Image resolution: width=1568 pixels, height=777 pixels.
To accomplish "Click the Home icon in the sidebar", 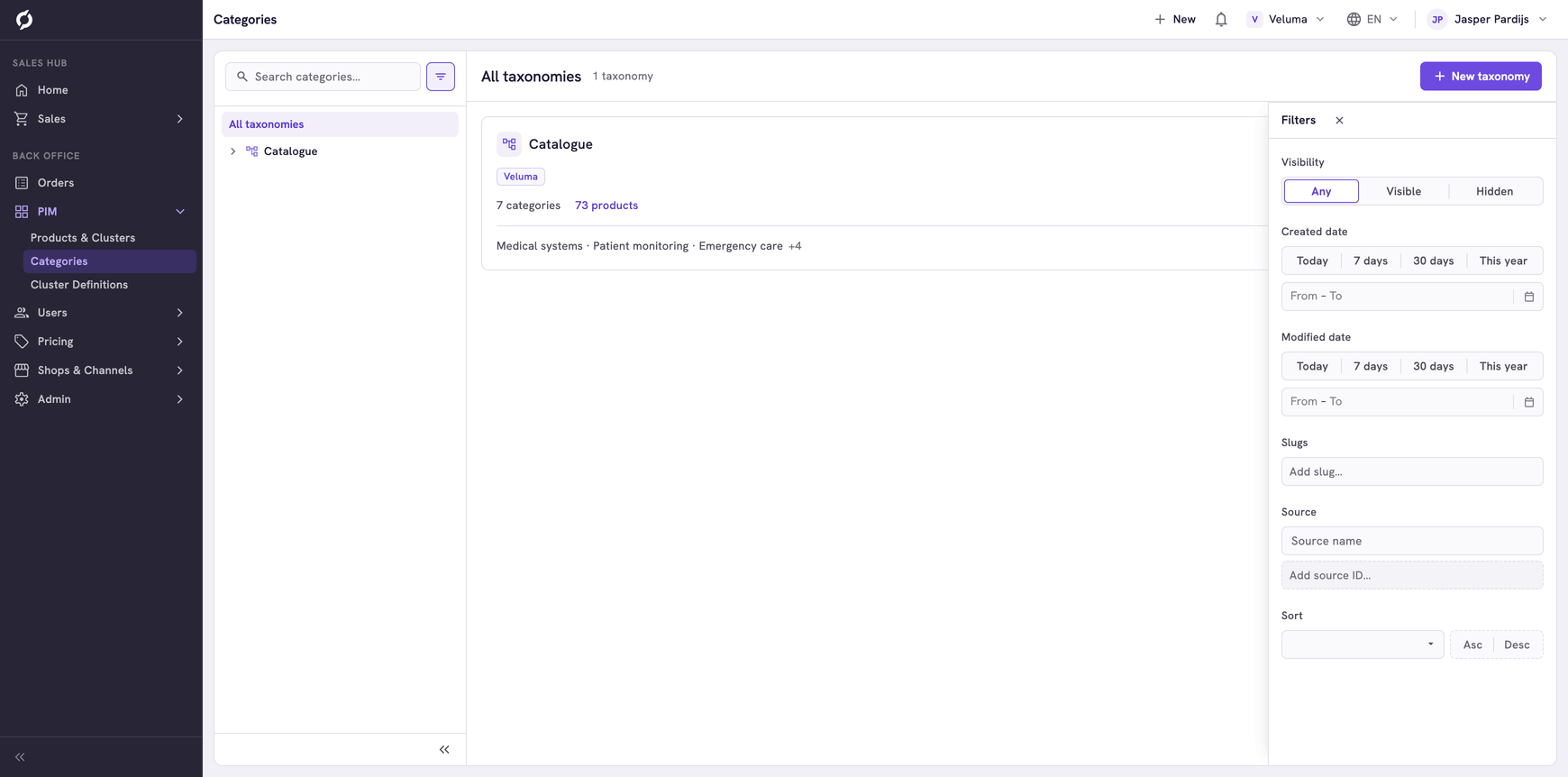I will [22, 90].
